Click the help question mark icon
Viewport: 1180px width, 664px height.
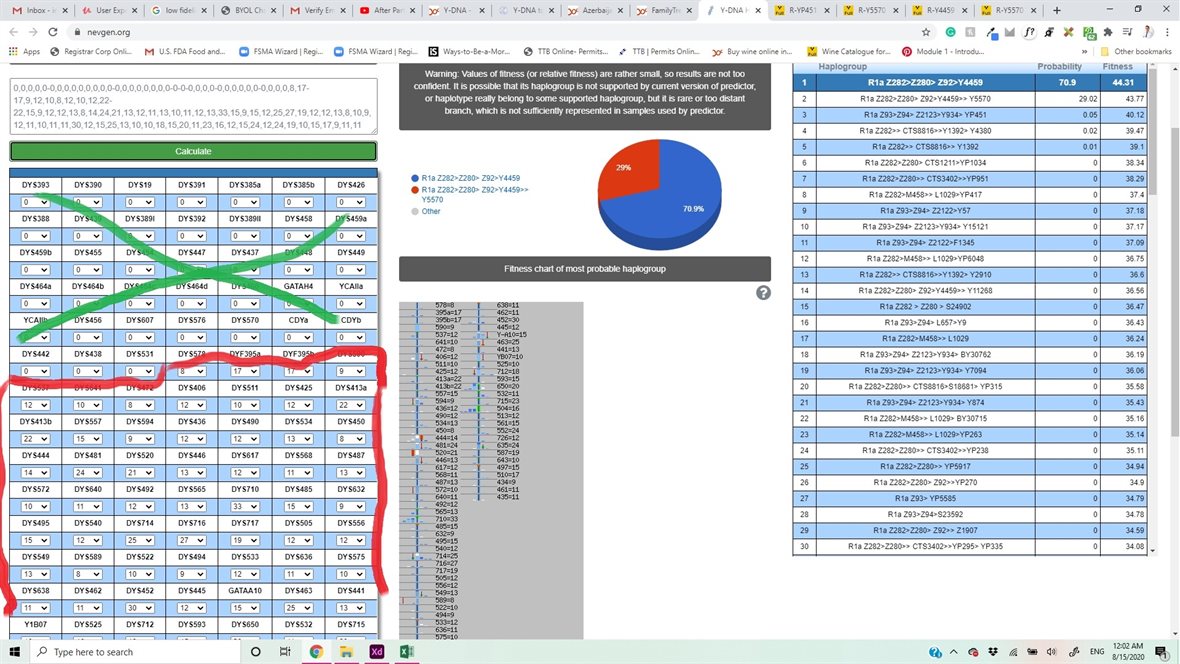click(x=763, y=293)
